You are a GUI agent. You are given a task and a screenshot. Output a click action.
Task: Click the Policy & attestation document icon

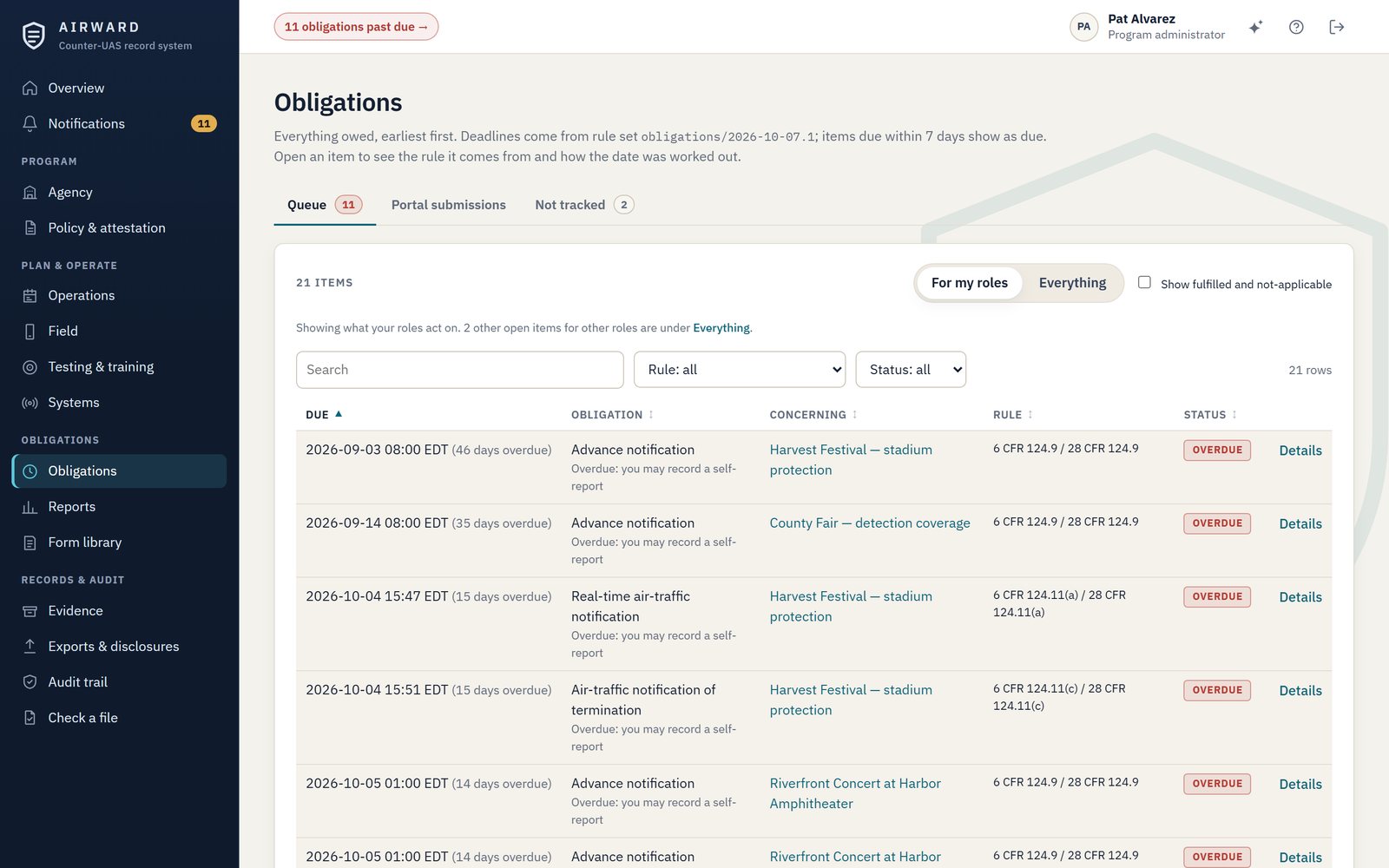[x=30, y=227]
